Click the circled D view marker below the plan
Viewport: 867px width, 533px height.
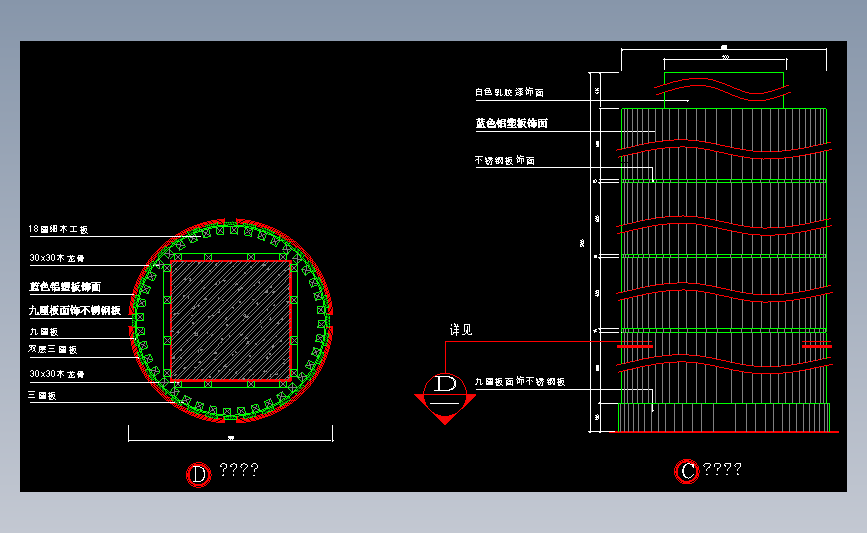pyautogui.click(x=199, y=474)
